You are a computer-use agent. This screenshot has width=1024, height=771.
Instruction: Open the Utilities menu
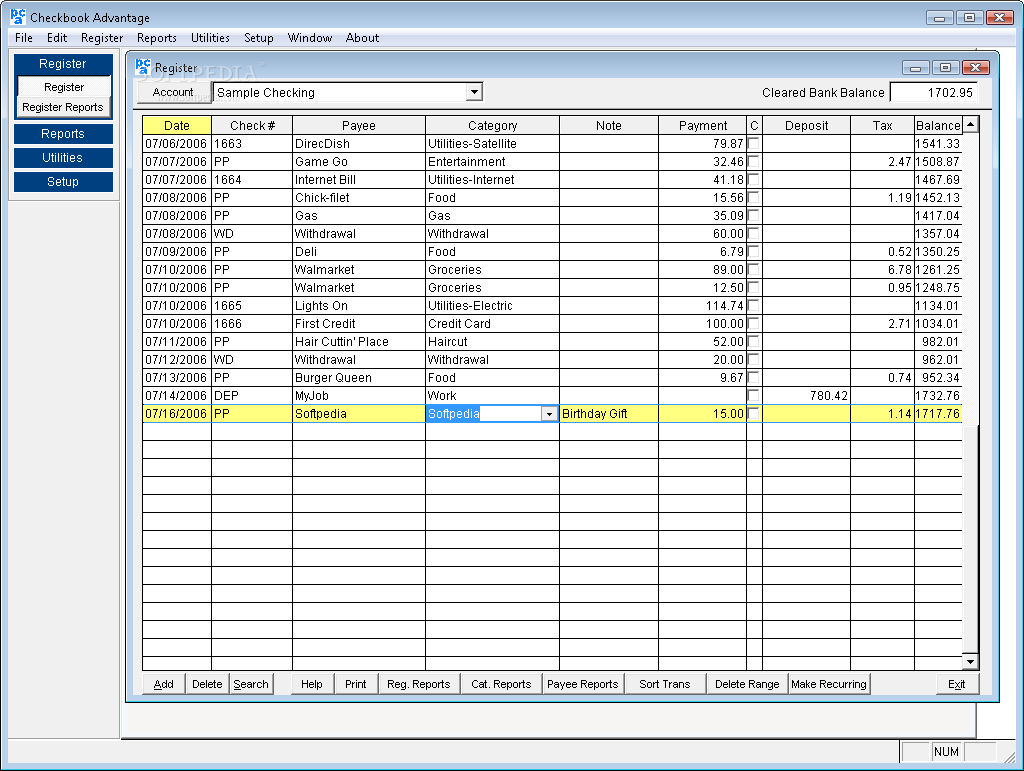pyautogui.click(x=210, y=38)
